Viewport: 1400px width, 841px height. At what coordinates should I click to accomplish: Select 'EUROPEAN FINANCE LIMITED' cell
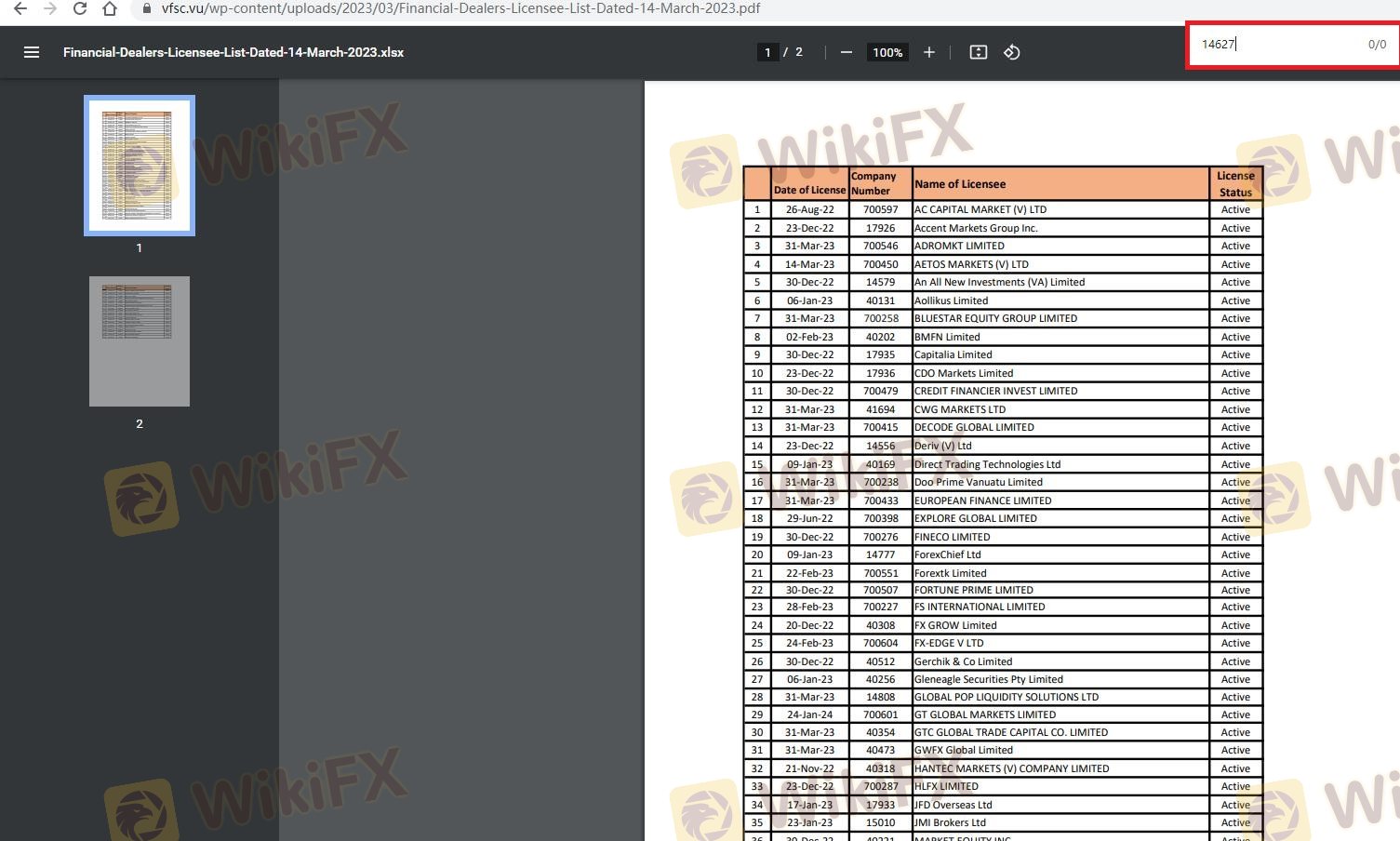click(1060, 501)
